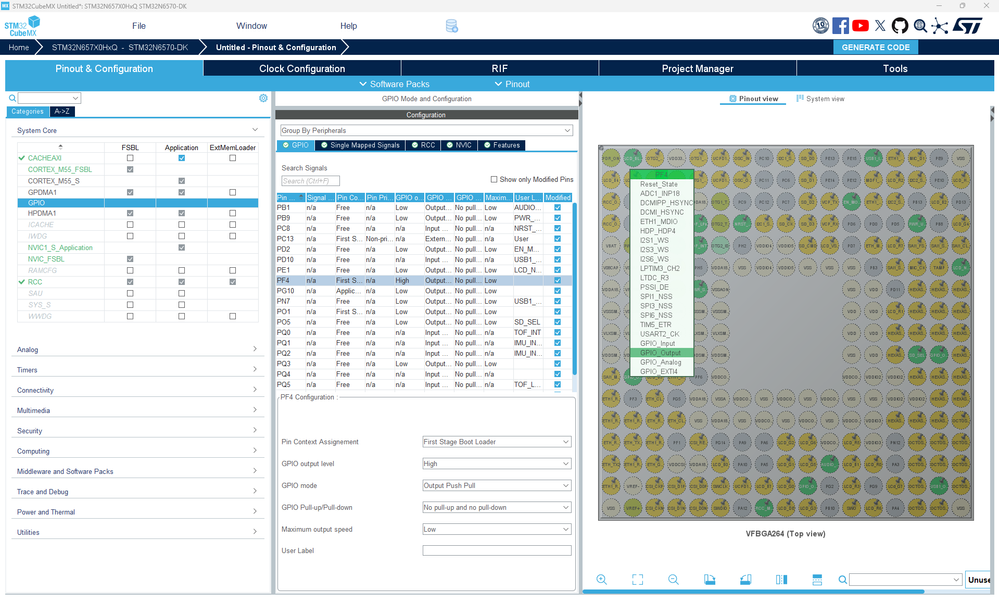Select the PF4 row in GPIO table
999x598 pixels.
[x=424, y=280]
